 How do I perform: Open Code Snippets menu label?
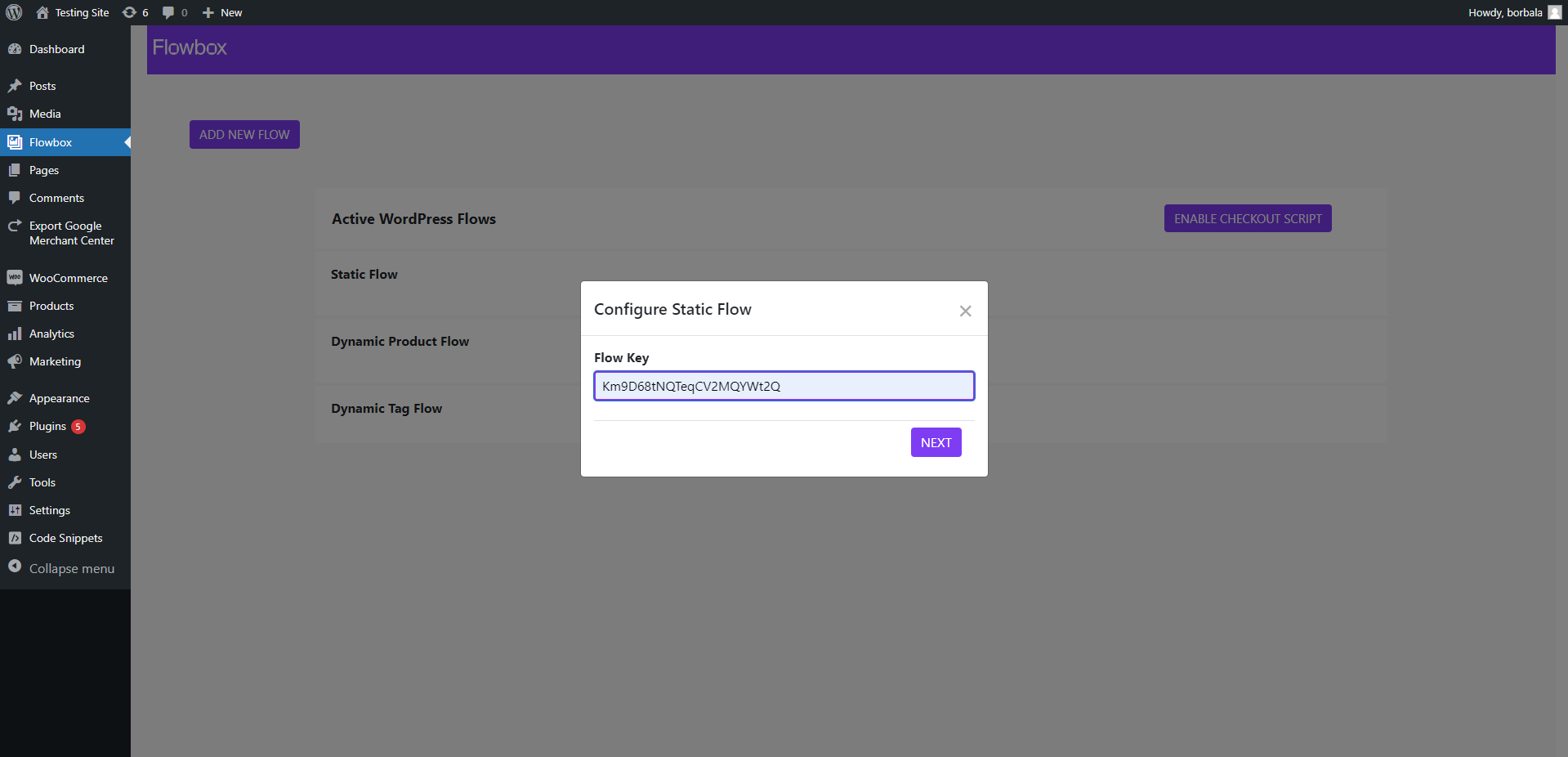point(66,538)
